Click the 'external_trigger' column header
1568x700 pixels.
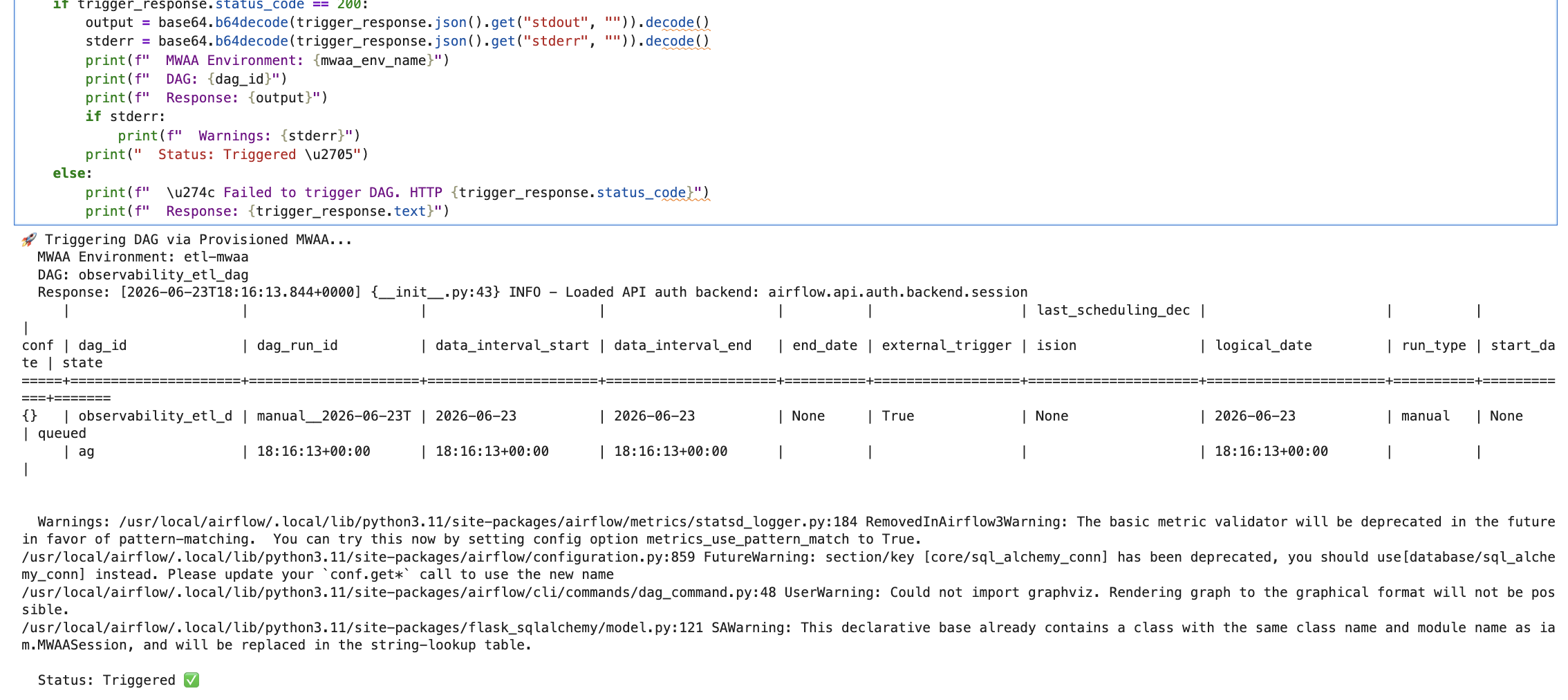946,346
